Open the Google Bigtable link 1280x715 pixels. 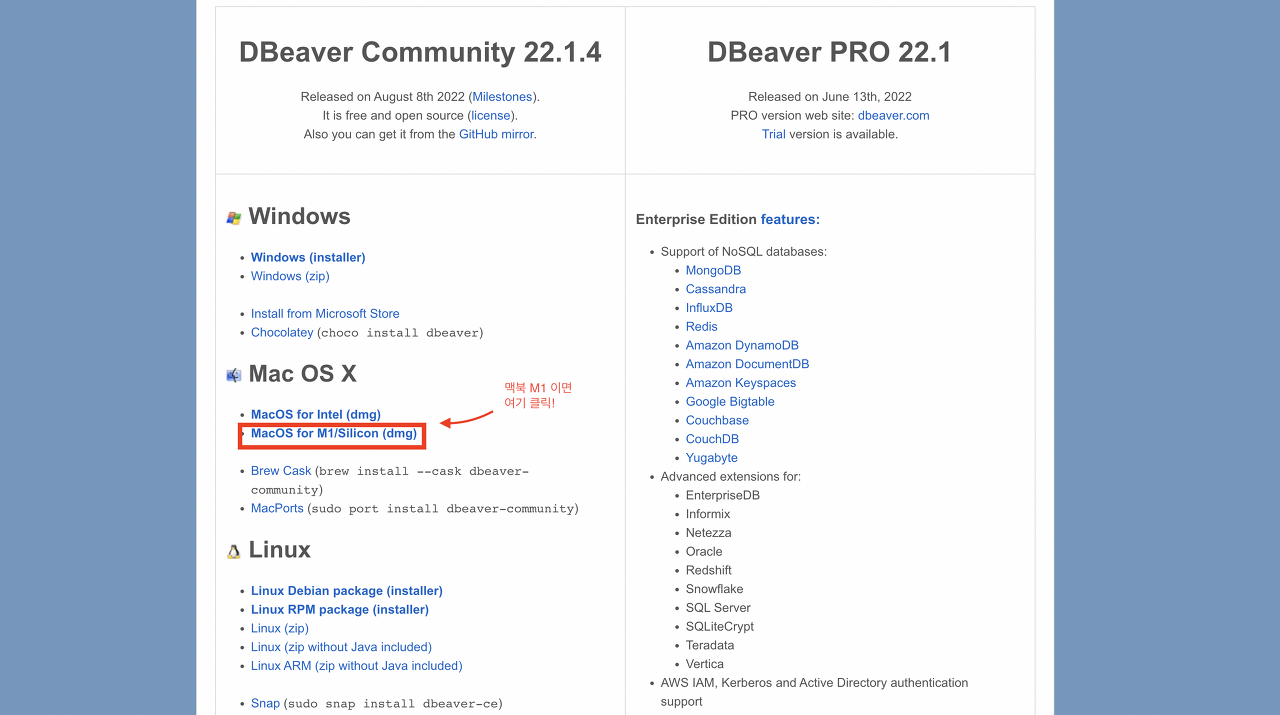pos(730,402)
